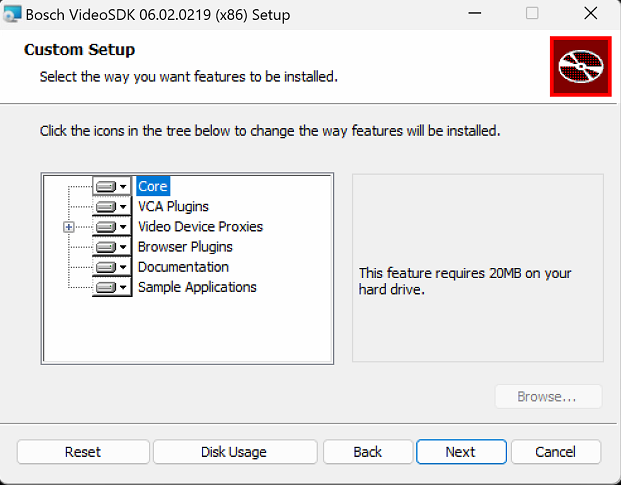Click the setup icon in the title bar

tap(13, 14)
